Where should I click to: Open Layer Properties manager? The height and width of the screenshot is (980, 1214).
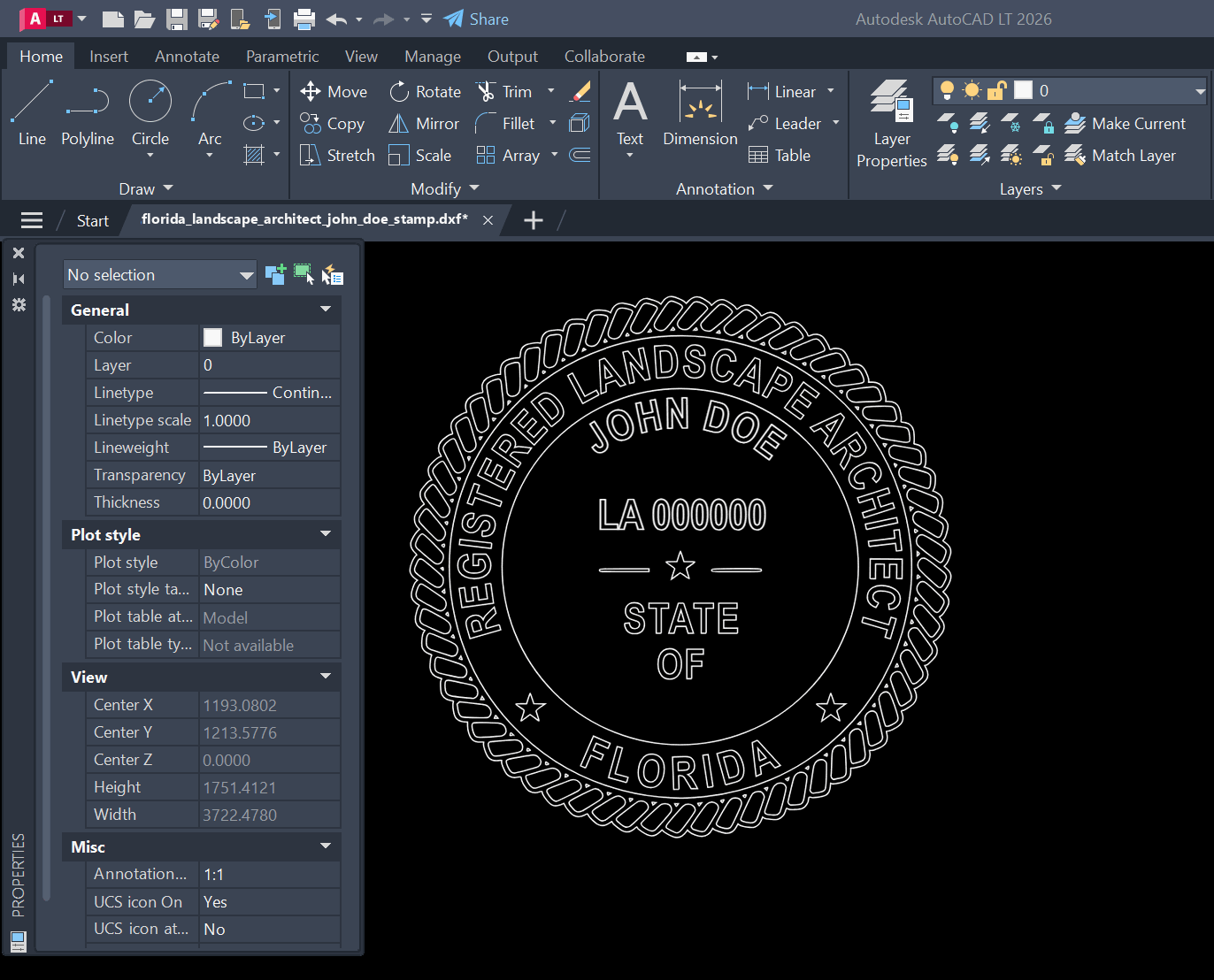891,124
